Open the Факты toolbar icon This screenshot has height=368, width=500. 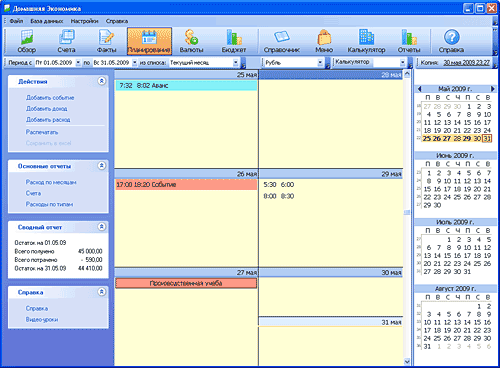pyautogui.click(x=106, y=41)
